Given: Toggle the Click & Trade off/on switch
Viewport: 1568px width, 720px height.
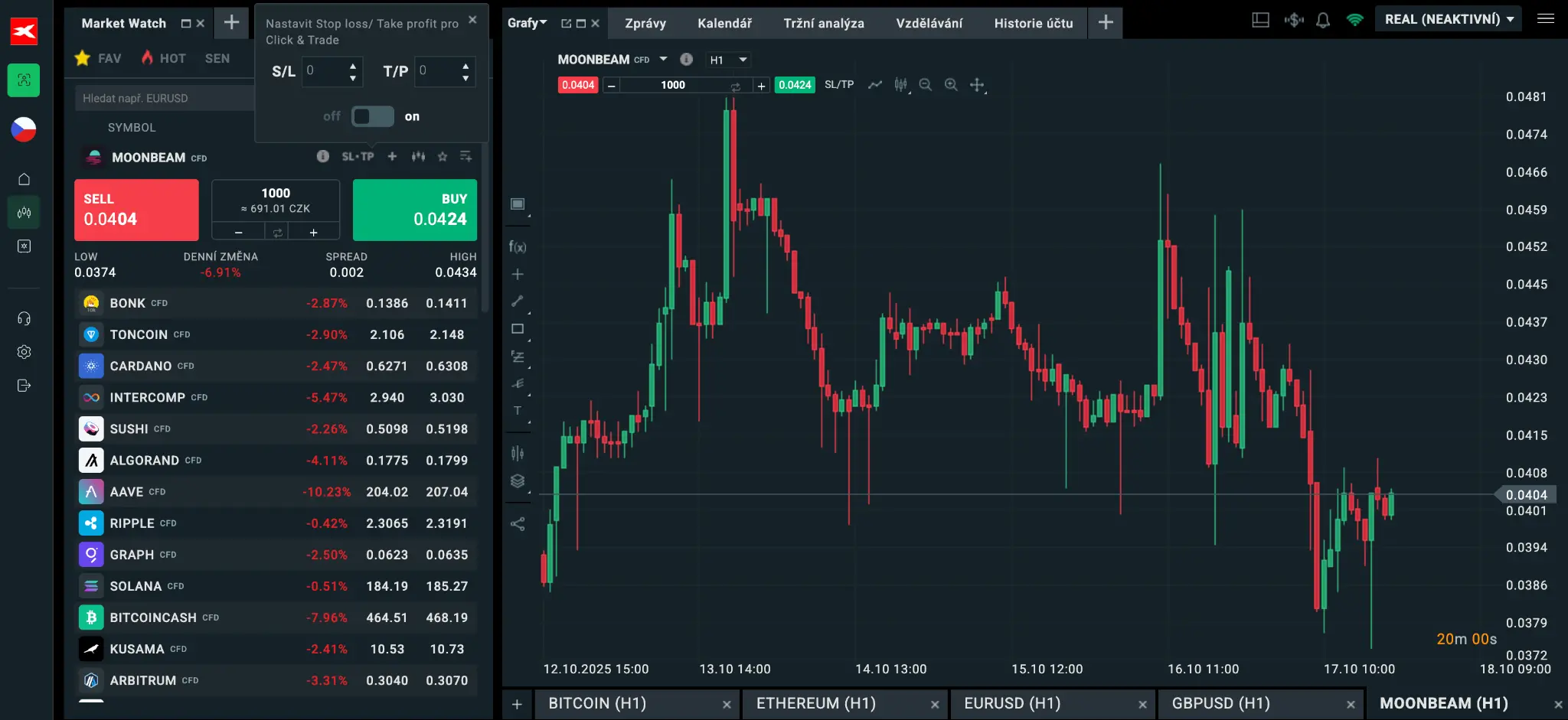Looking at the screenshot, I should (x=372, y=116).
